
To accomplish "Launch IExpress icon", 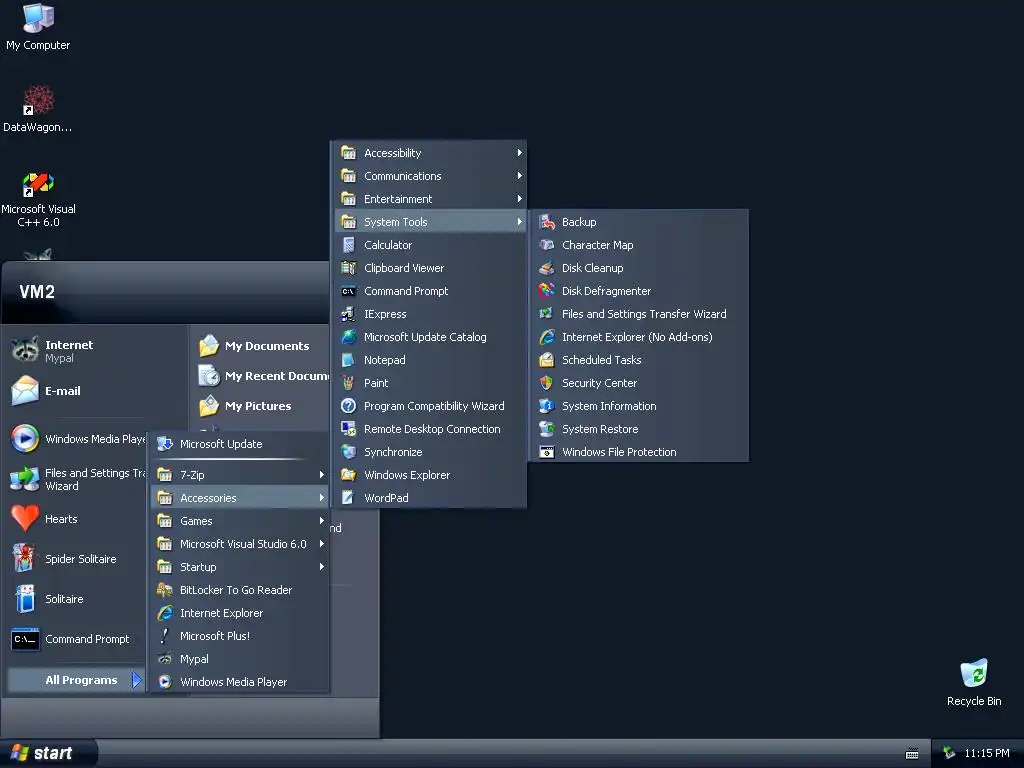I will point(349,314).
